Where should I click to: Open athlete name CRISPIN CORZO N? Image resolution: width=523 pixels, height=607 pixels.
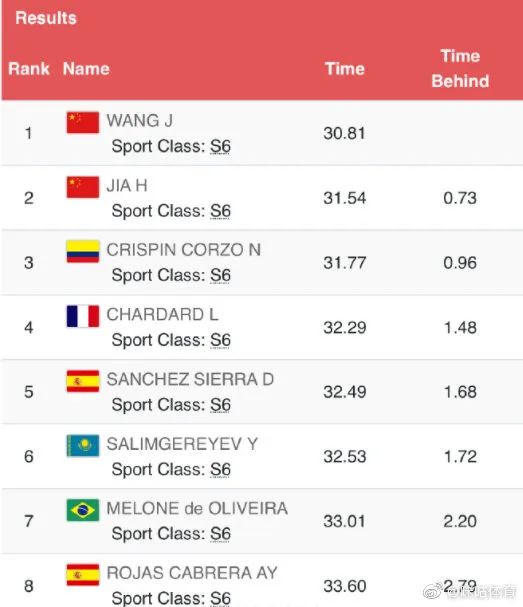(x=183, y=250)
